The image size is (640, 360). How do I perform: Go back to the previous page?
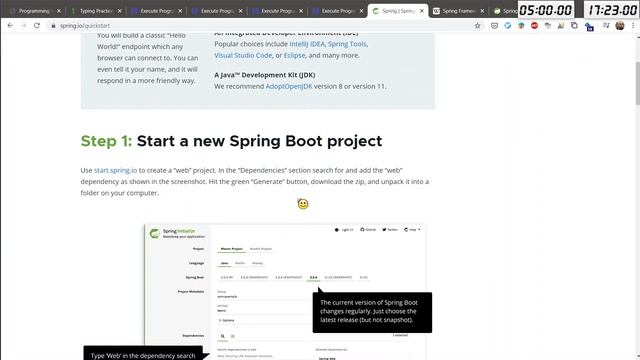pyautogui.click(x=10, y=25)
